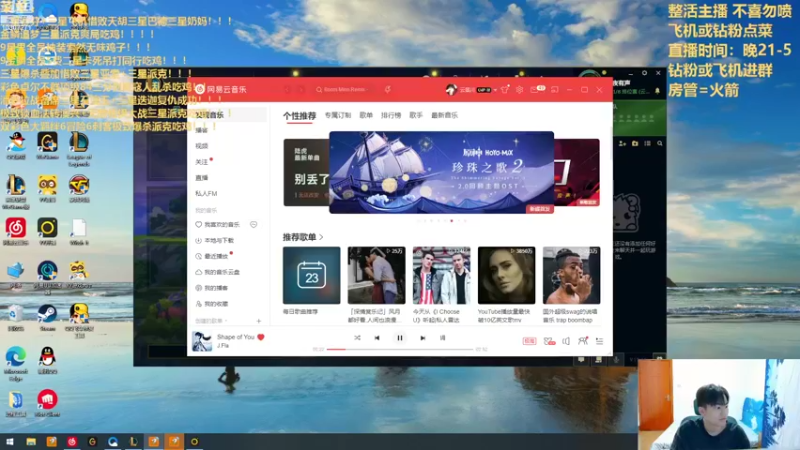The height and width of the screenshot is (450, 800).
Task: Open QQ penguin desktop shortcut
Action: pyautogui.click(x=47, y=360)
